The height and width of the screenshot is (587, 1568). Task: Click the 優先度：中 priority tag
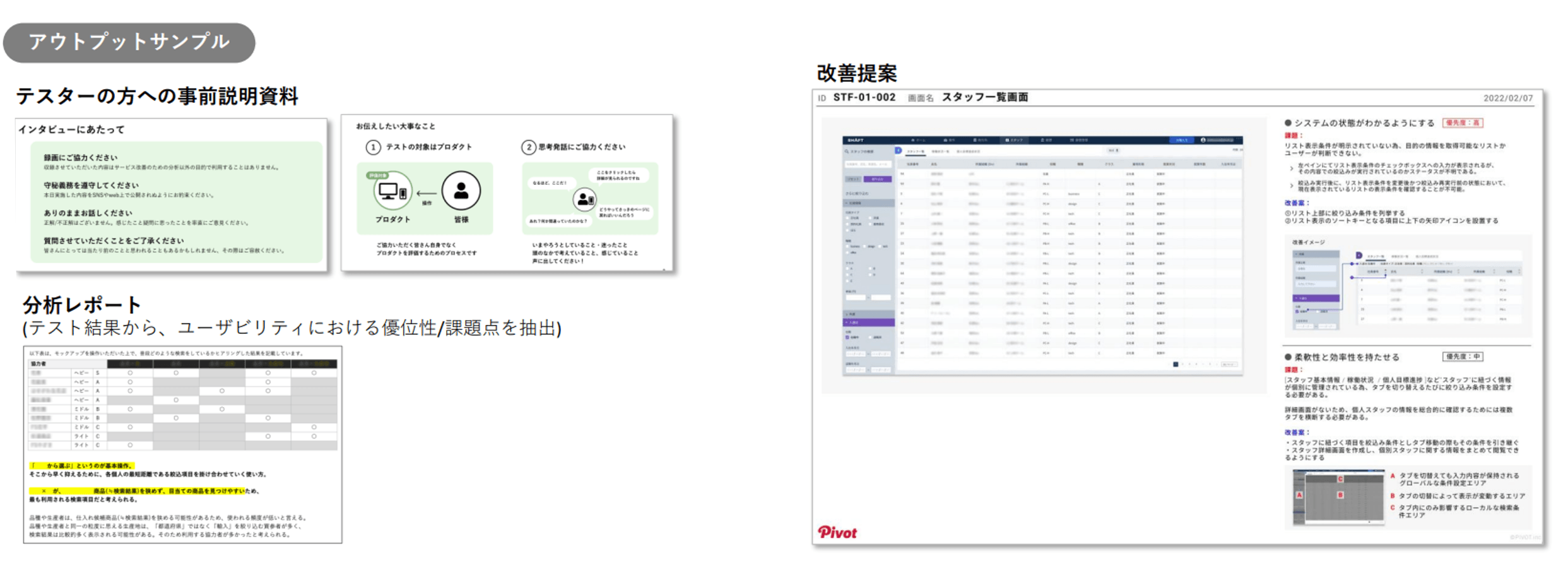click(x=1462, y=357)
